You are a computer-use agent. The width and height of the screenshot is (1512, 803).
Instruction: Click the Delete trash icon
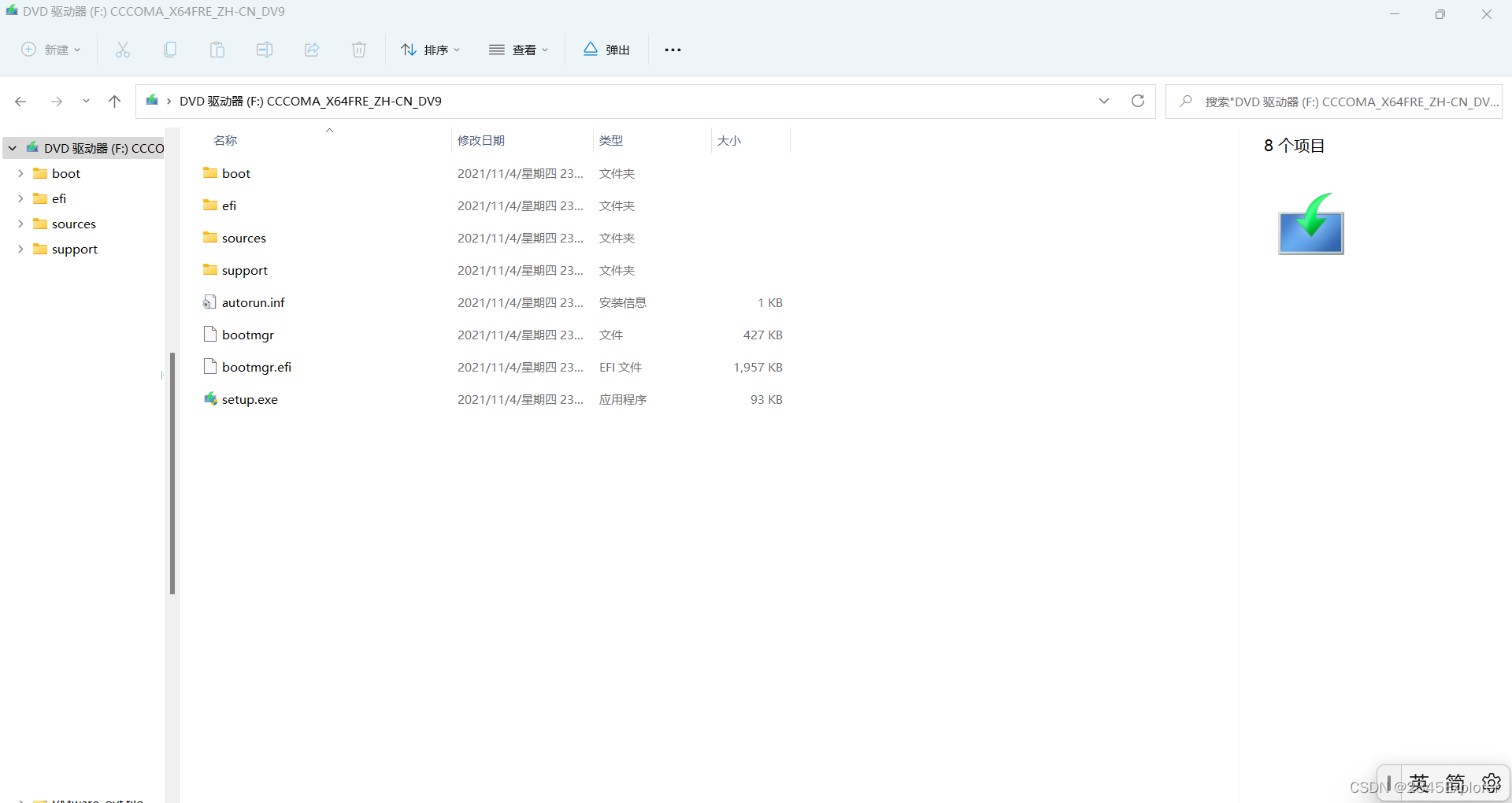[359, 50]
